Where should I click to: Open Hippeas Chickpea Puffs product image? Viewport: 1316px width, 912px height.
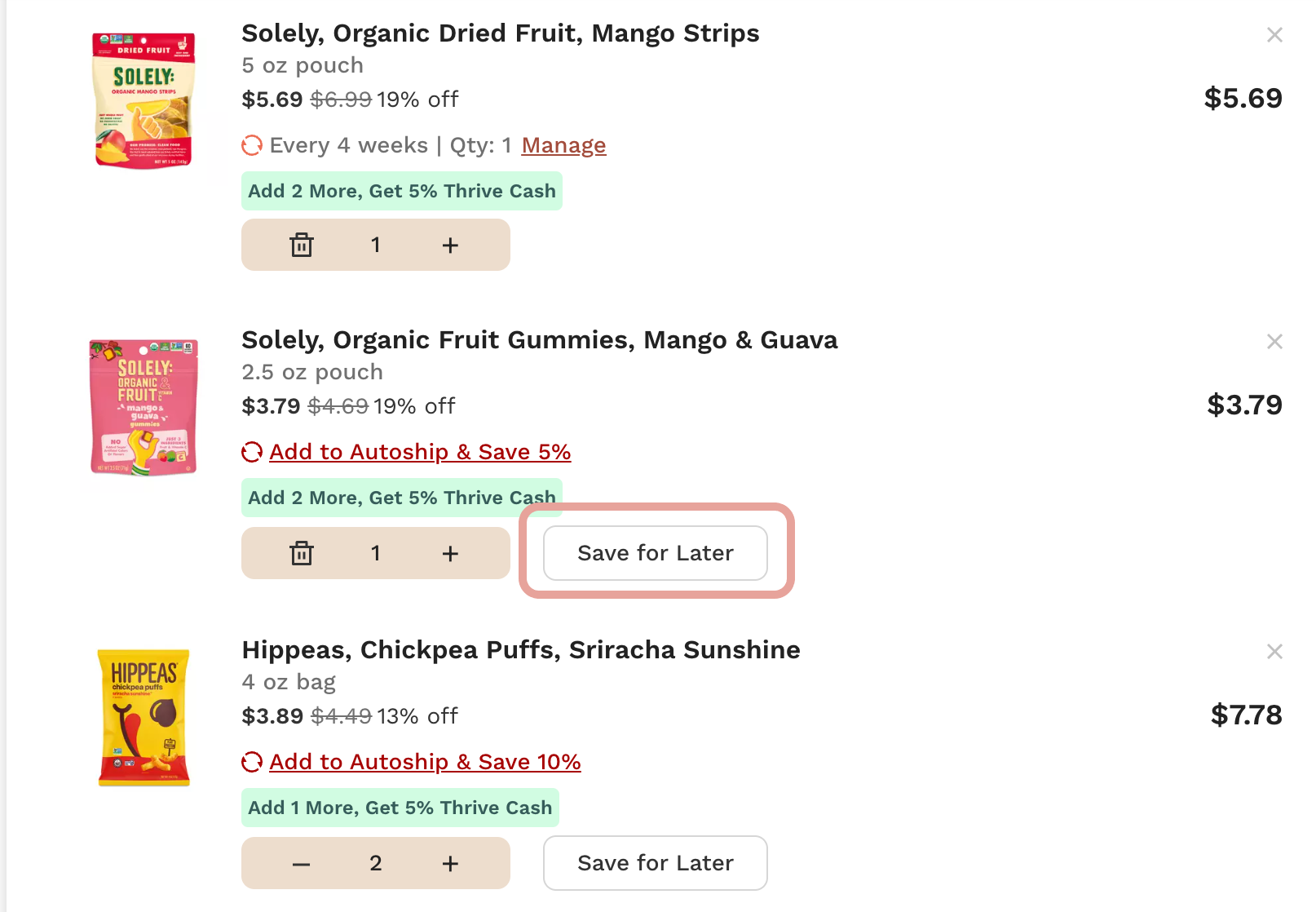point(144,716)
